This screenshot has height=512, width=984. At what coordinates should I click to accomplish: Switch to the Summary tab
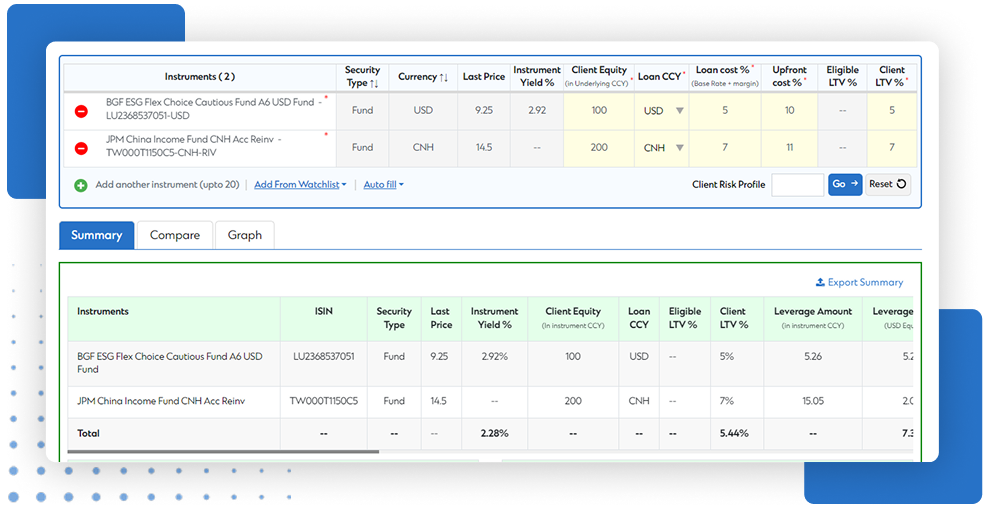[97, 235]
